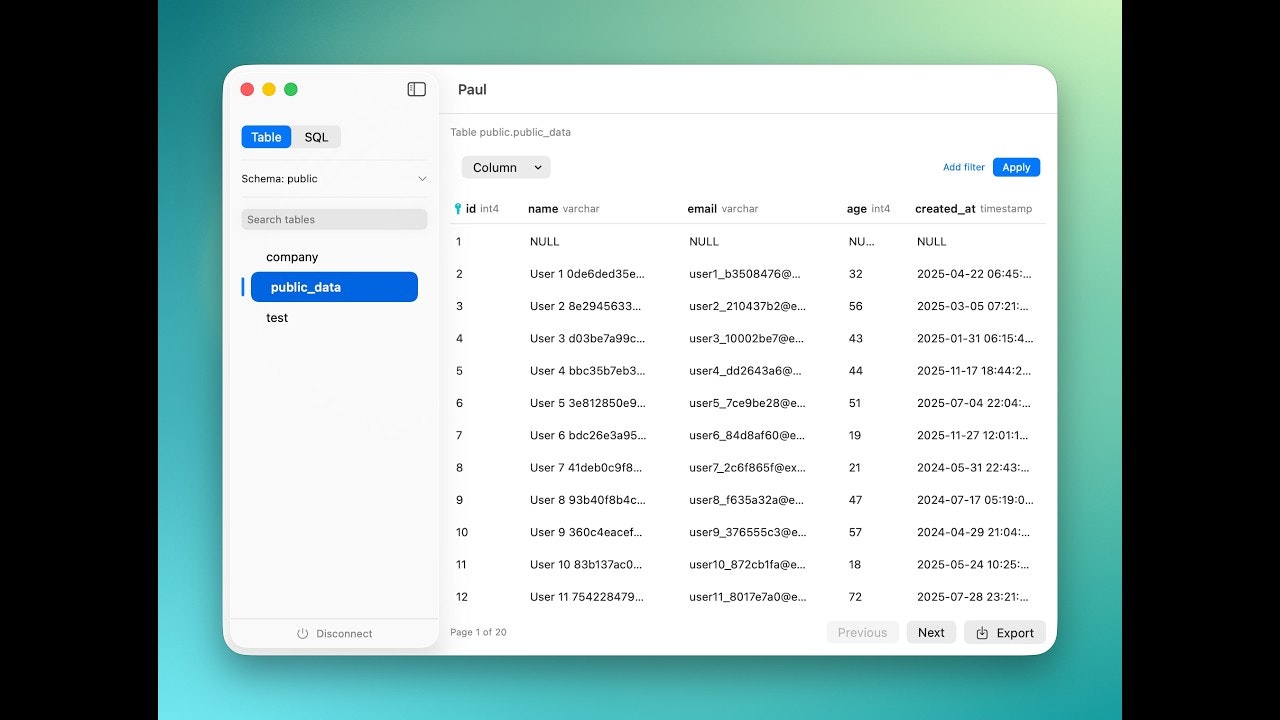Apply the current filter

pyautogui.click(x=1016, y=167)
